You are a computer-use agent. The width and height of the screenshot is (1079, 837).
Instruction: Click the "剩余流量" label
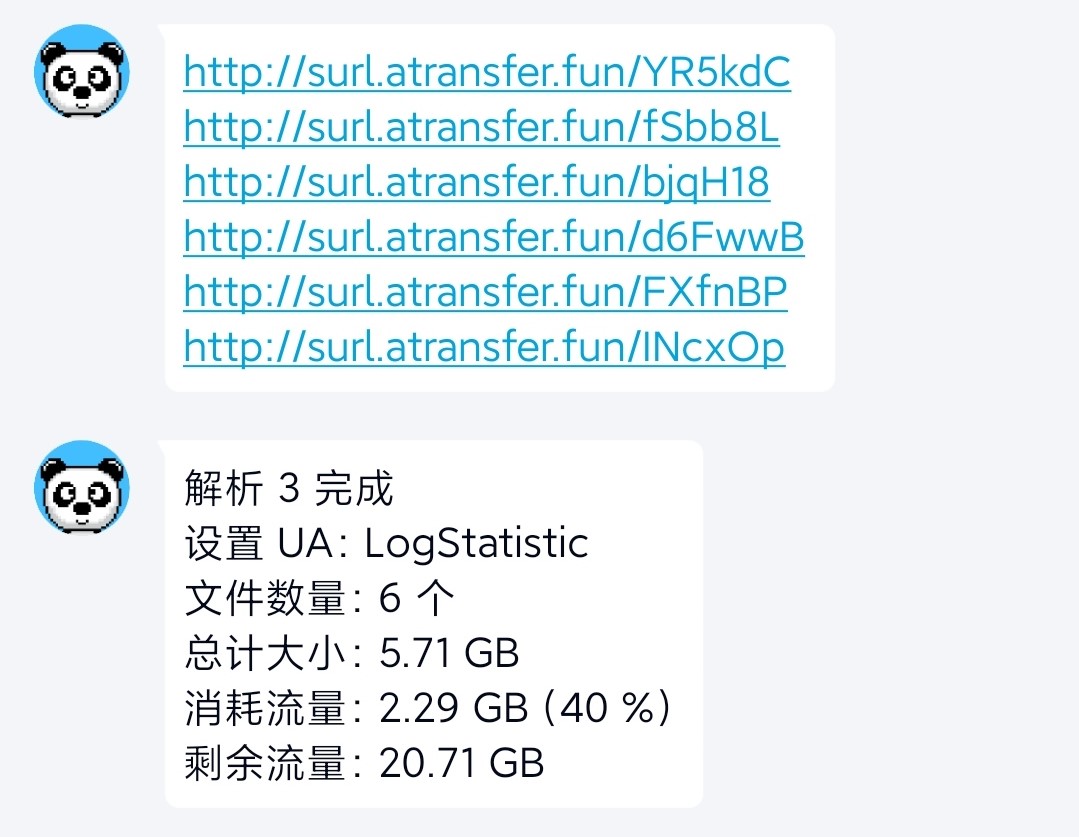point(265,765)
